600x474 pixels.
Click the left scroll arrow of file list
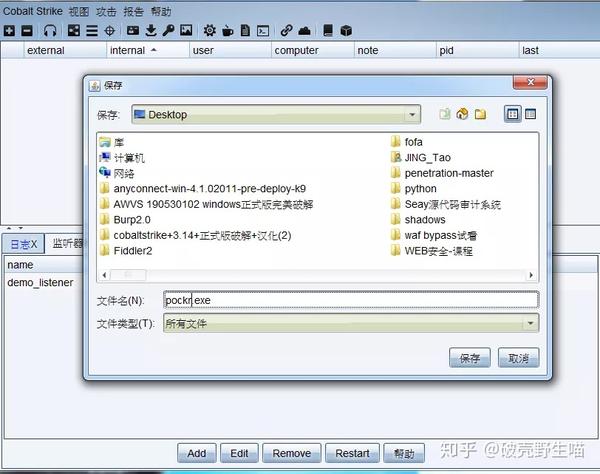(x=104, y=275)
